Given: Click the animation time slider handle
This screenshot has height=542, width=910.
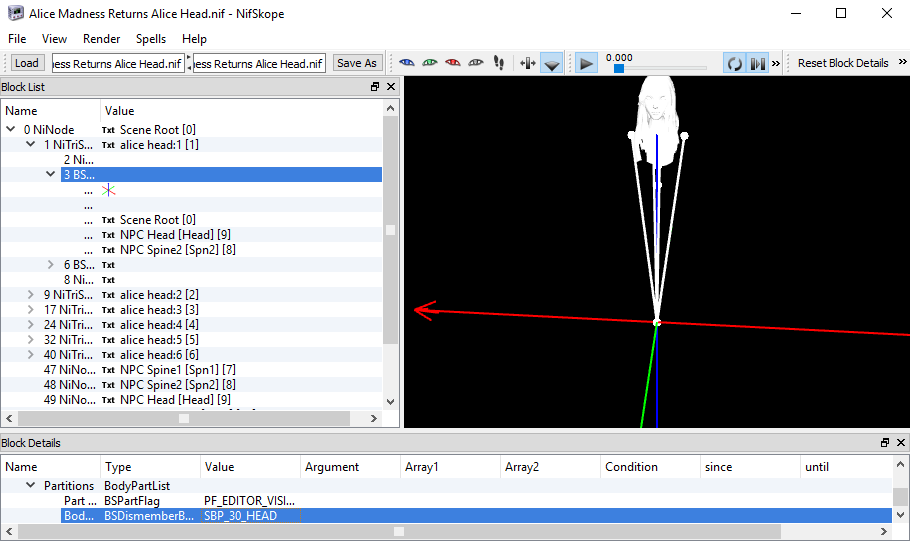Looking at the screenshot, I should point(619,68).
